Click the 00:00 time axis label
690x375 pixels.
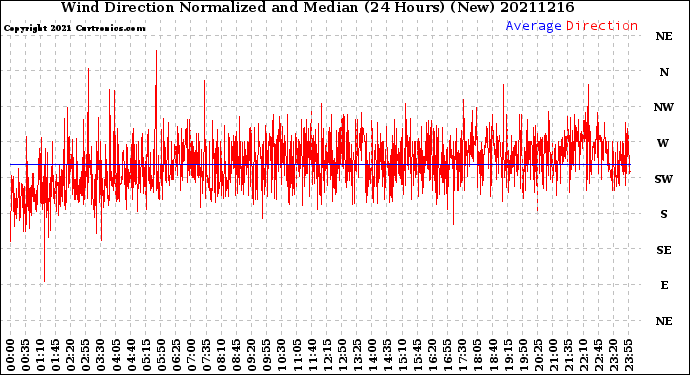tap(11, 355)
